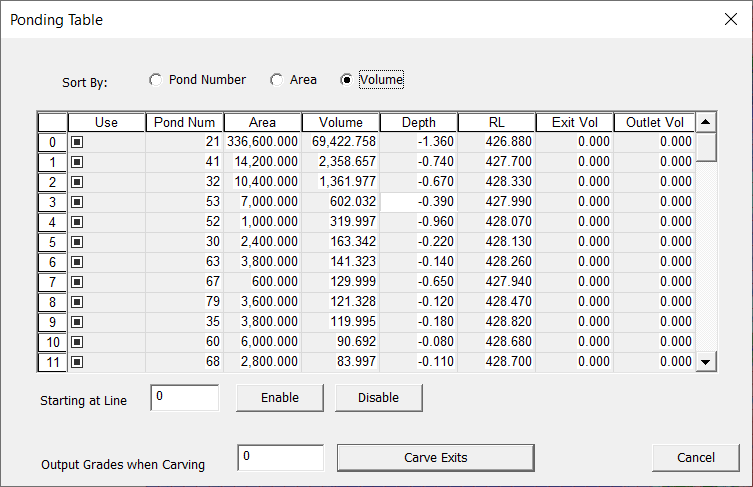Sort the table by Area
The image size is (753, 487).
(276, 80)
